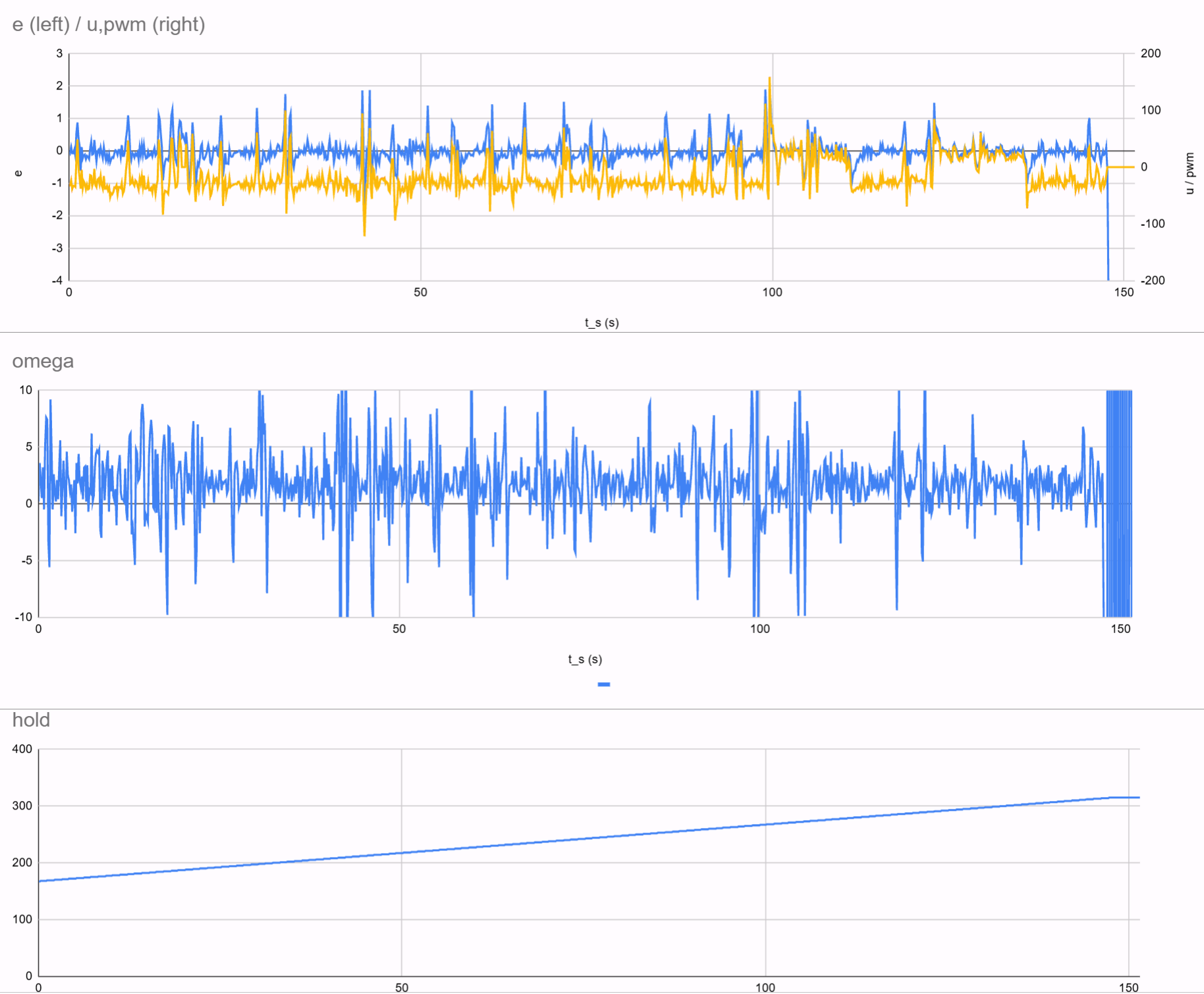Select the "e (left) / u,pwm (right)" chart title
The image size is (1204, 994).
tap(109, 24)
